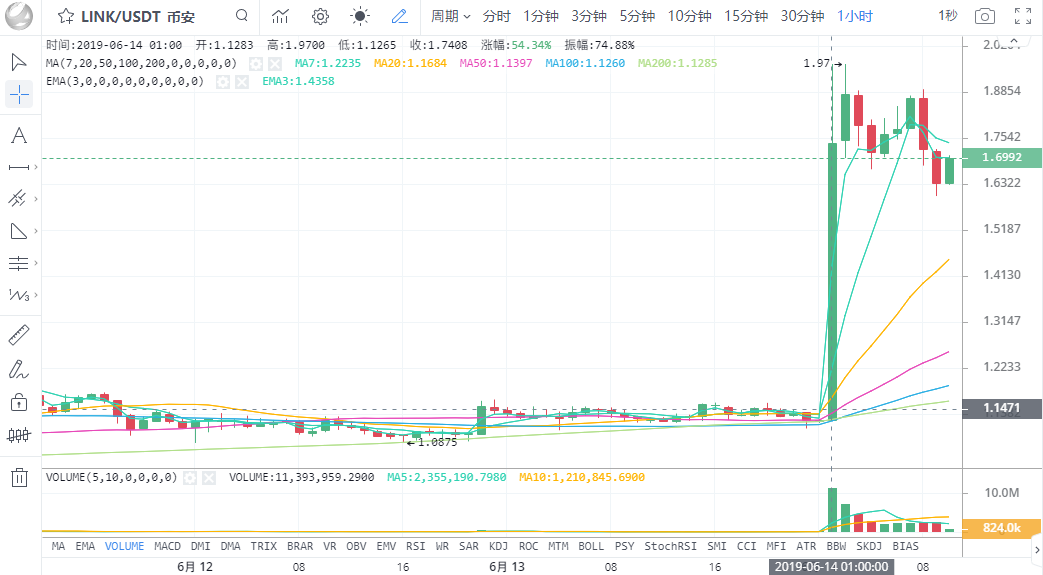
Task: Remove the MA indicator
Action: click(275, 64)
